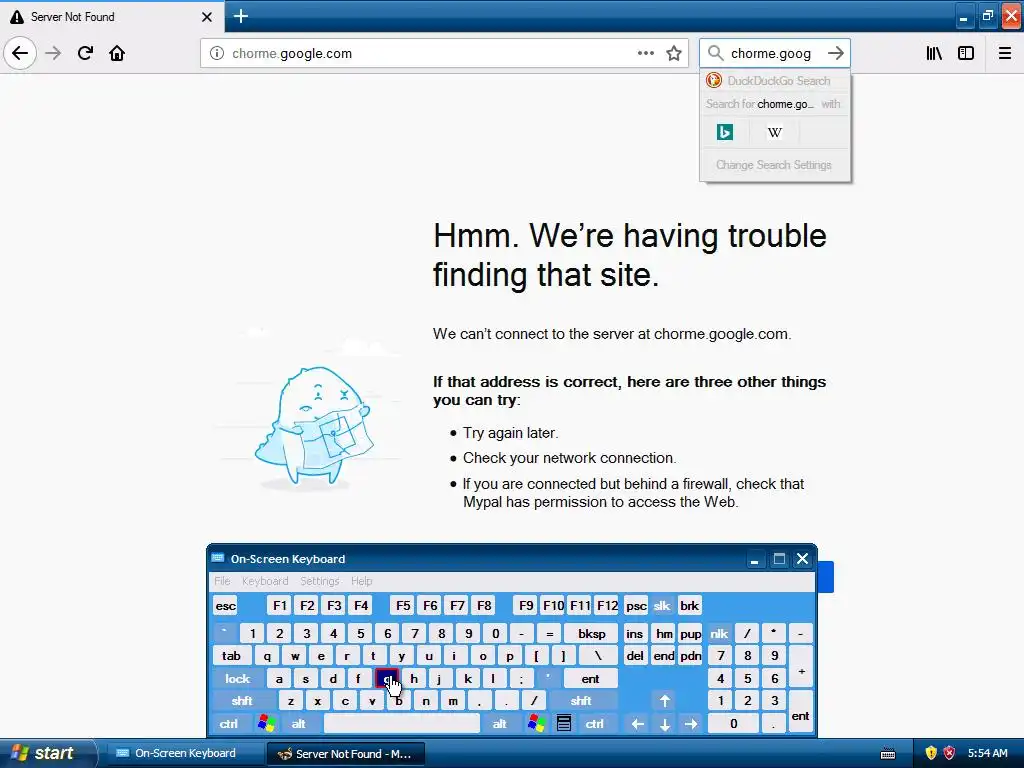The height and width of the screenshot is (768, 1024).
Task: Click the right arrow key
Action: tap(691, 724)
